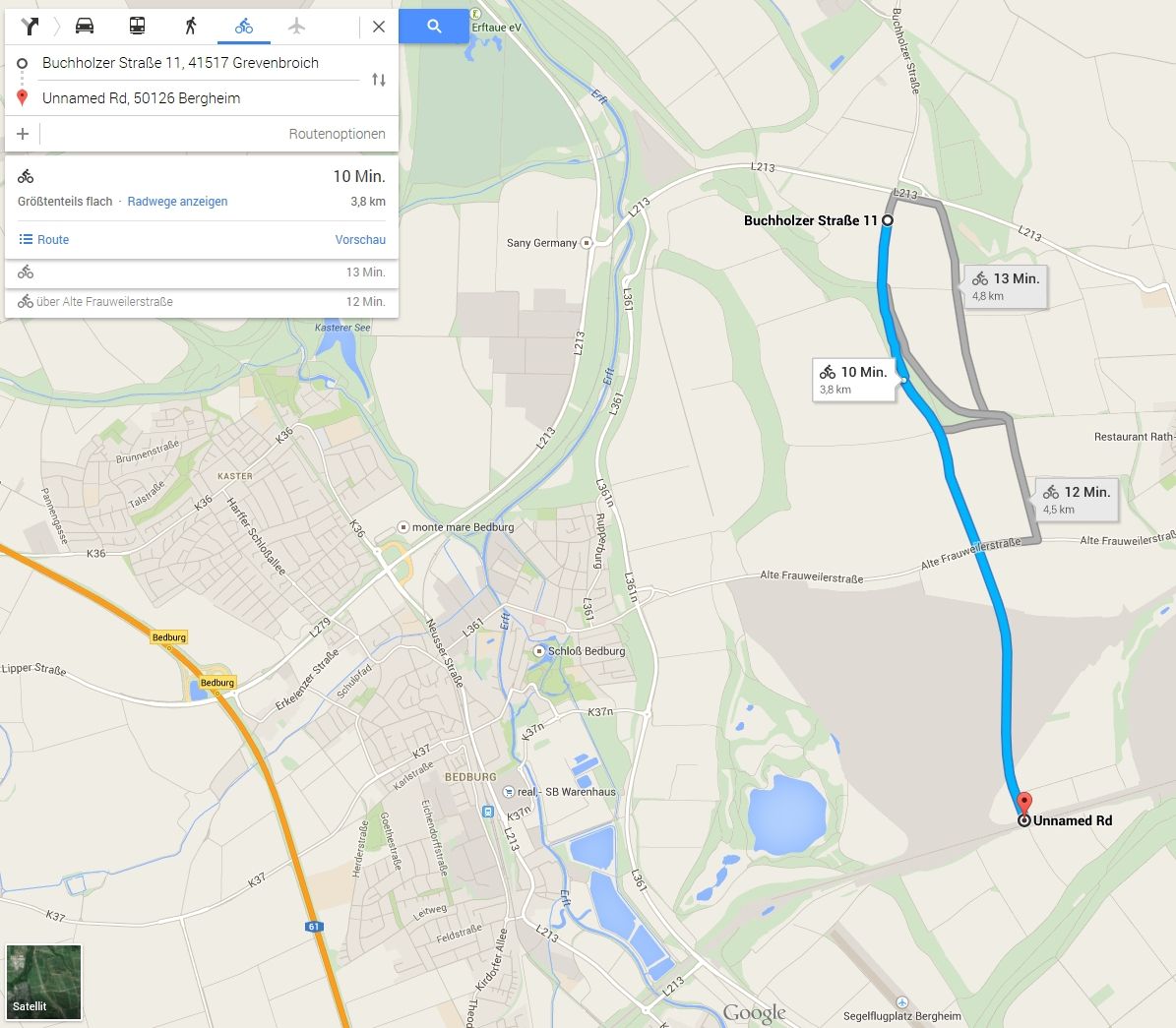Select the recommended travel mode arrow icon

coord(30,27)
